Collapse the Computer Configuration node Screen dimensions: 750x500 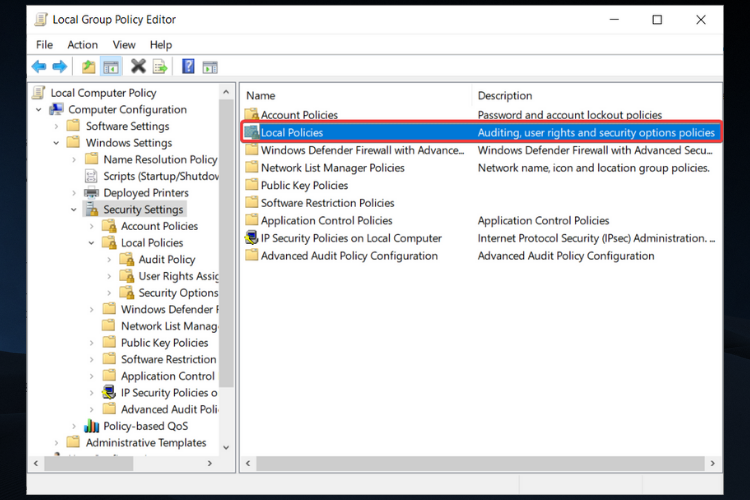(x=39, y=110)
